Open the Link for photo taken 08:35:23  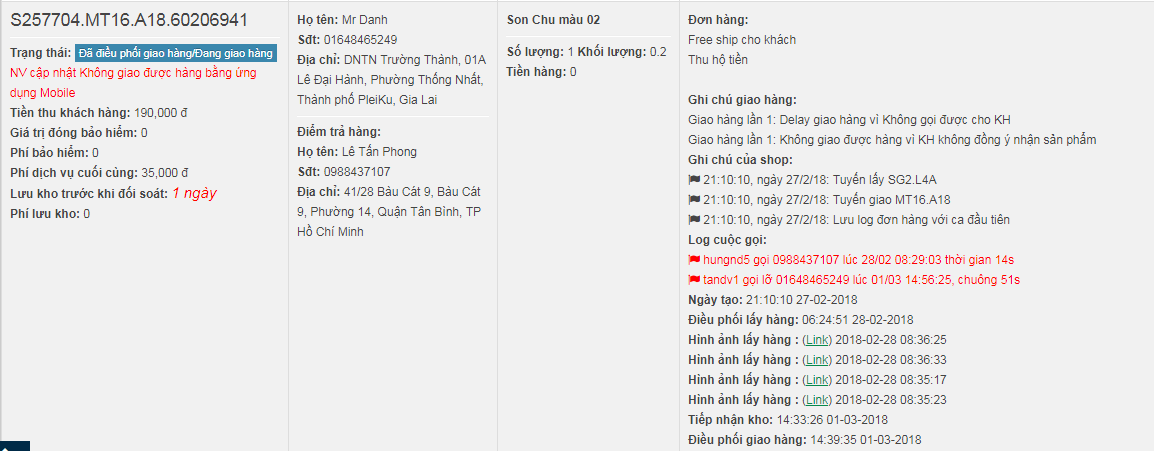click(x=817, y=400)
